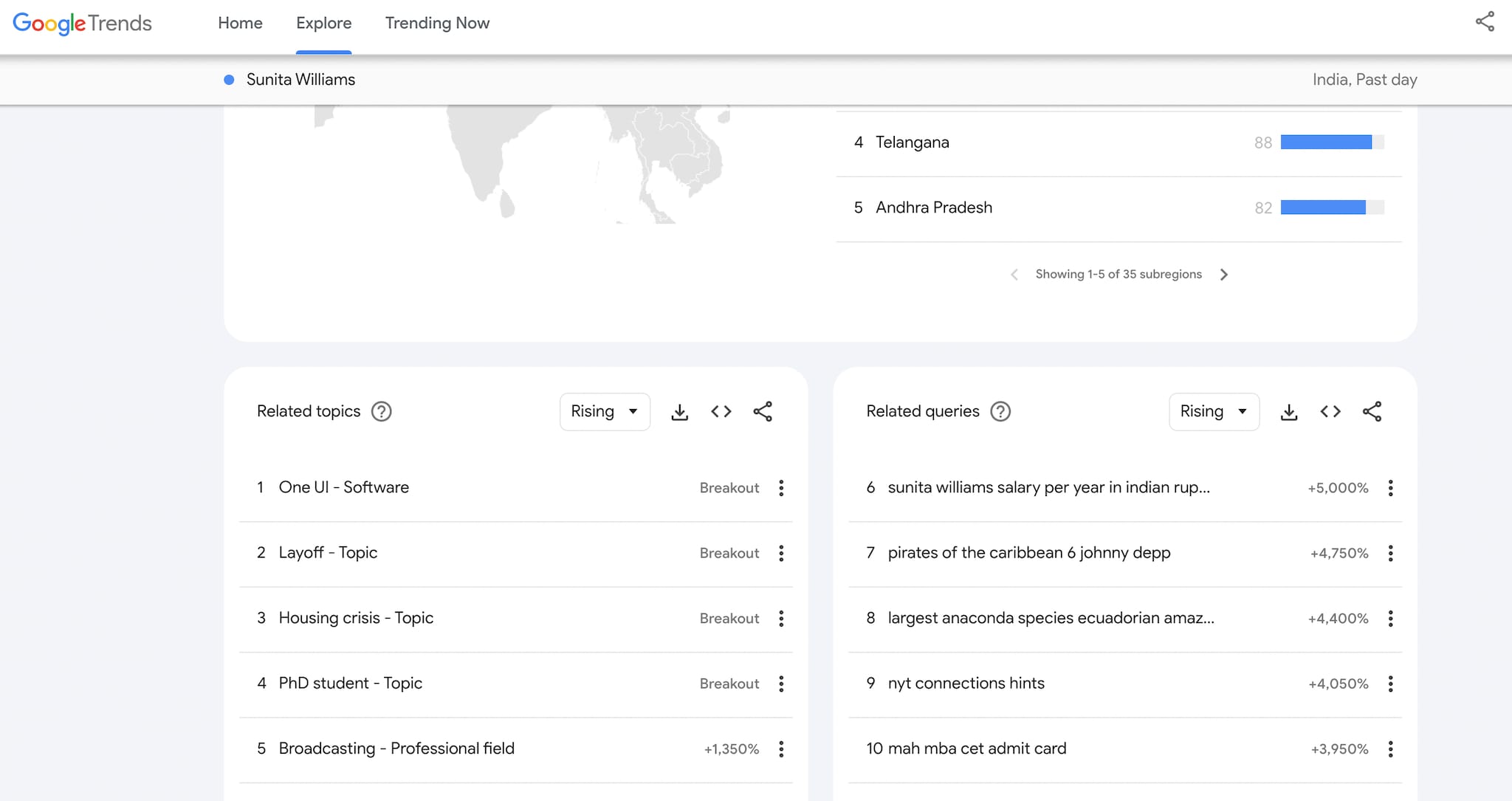Open mah mba cet admit card query
1512x801 pixels.
point(977,749)
